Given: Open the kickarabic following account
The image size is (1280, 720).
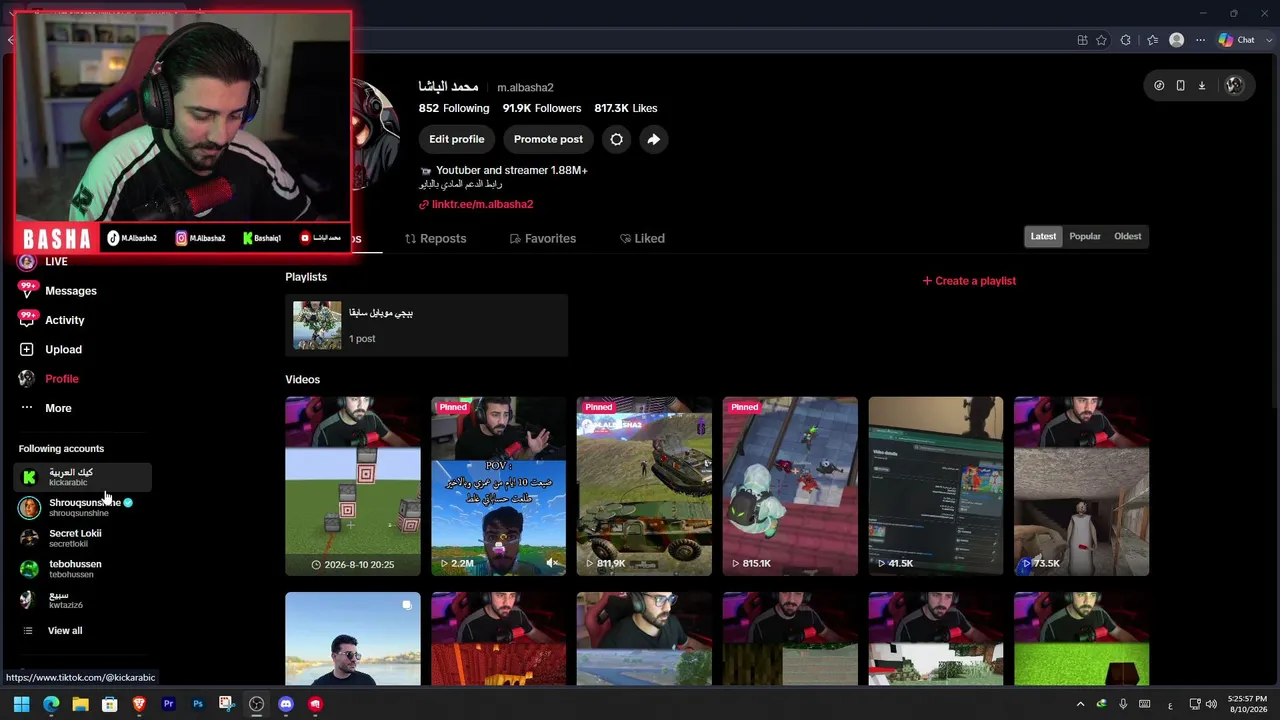Looking at the screenshot, I should pyautogui.click(x=83, y=477).
